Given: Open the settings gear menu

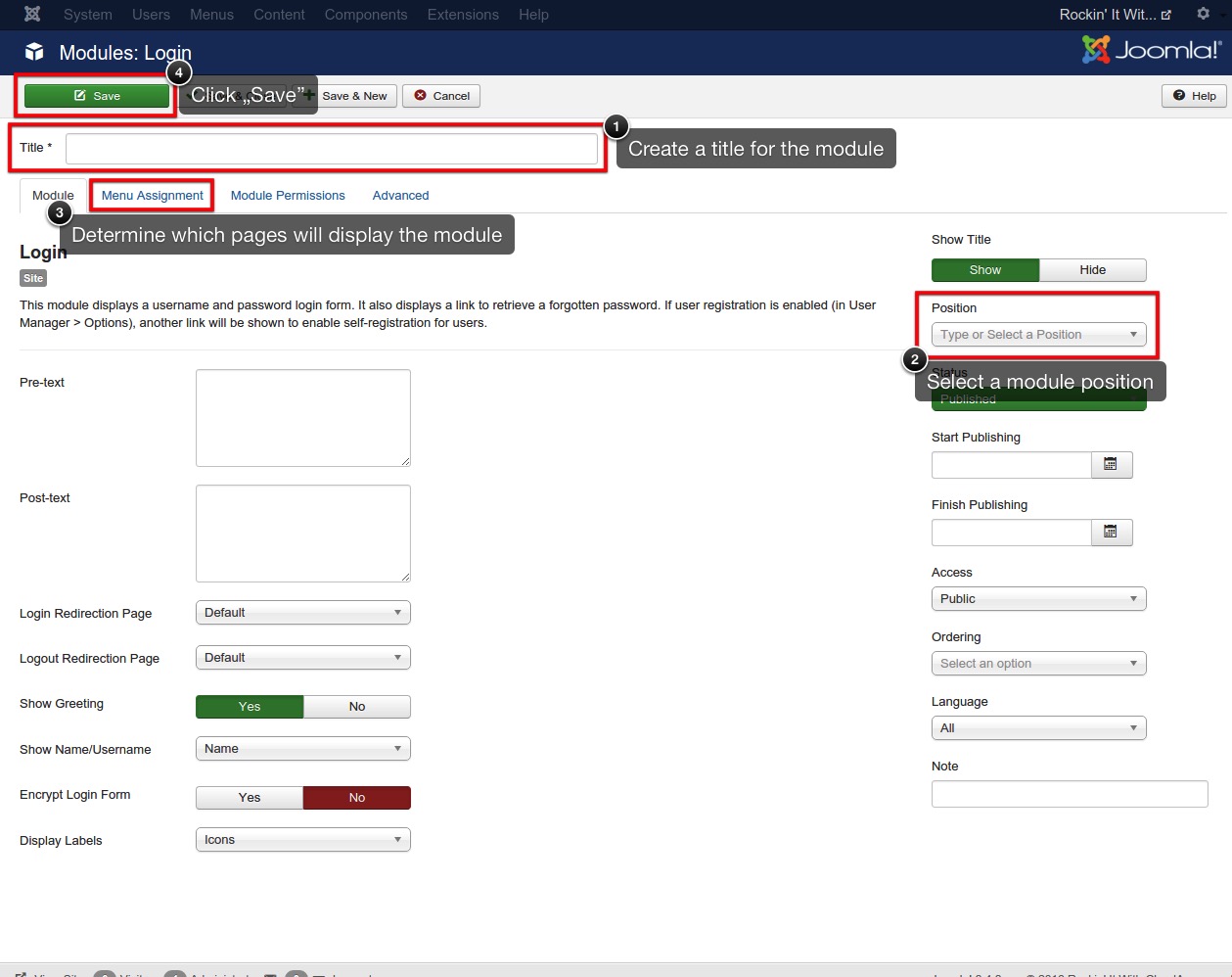Looking at the screenshot, I should pos(1203,15).
